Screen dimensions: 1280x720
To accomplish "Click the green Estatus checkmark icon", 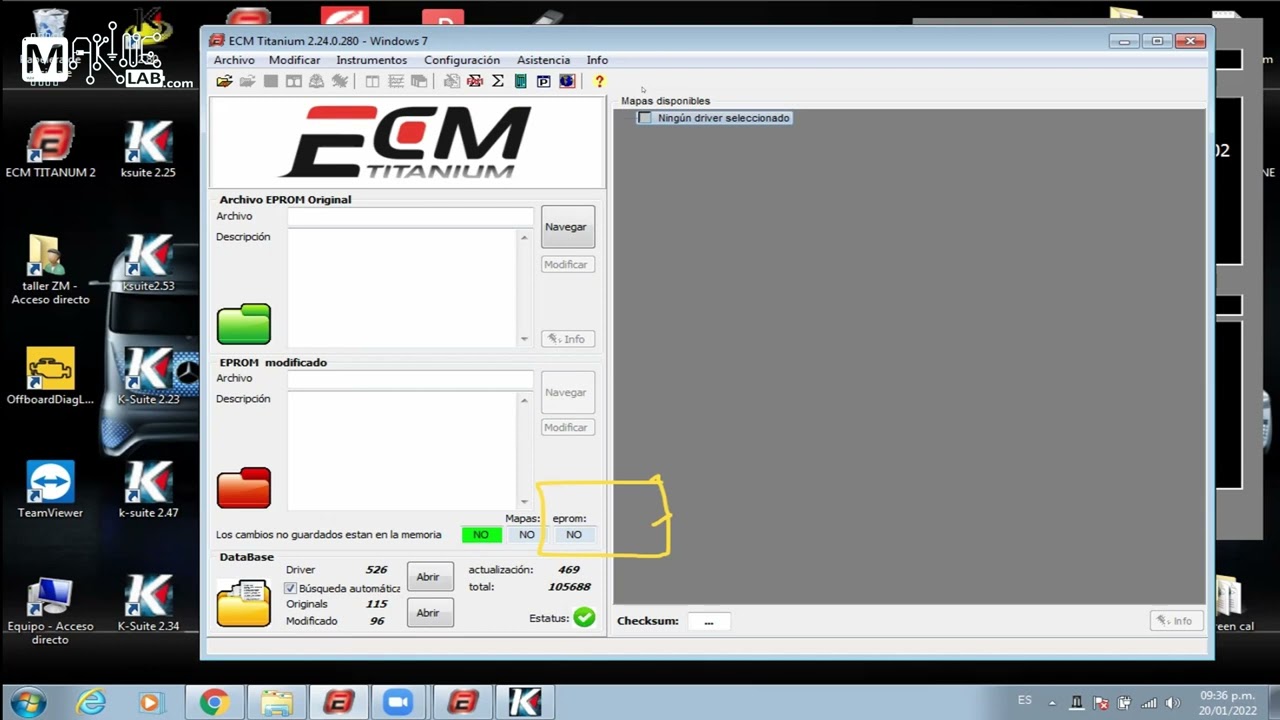I will coord(584,617).
